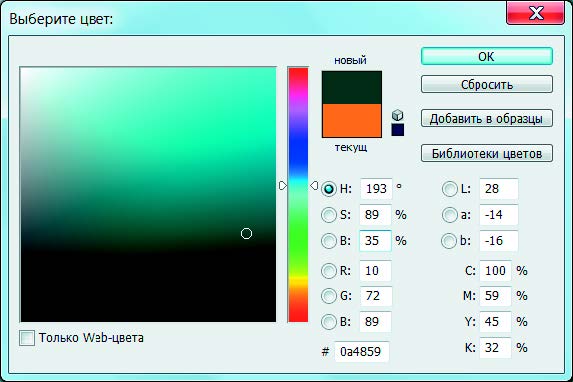573x382 pixels.
Task: Click the G value field showing 72
Action: pos(376,296)
